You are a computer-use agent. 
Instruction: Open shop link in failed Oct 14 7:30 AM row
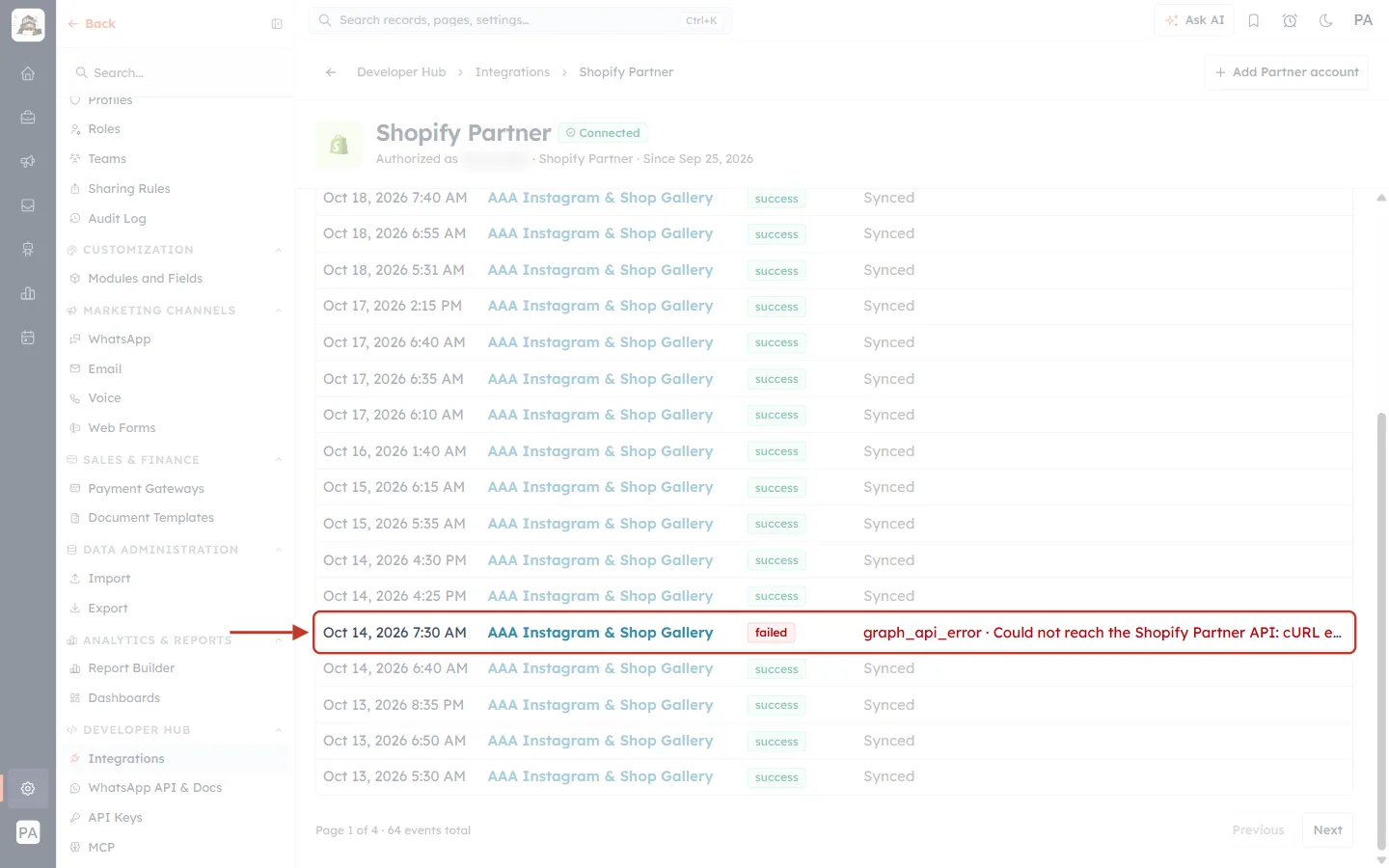[600, 633]
